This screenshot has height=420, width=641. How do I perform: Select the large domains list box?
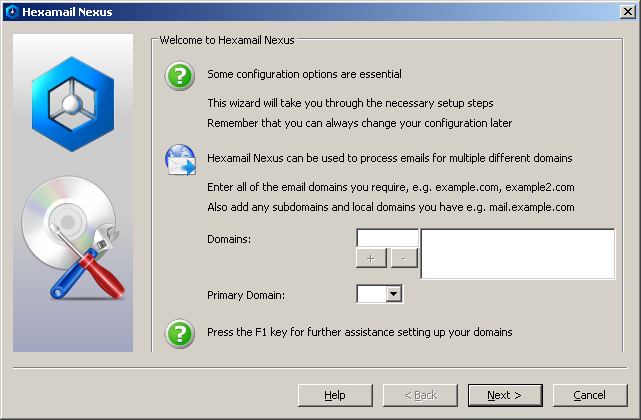[x=518, y=254]
